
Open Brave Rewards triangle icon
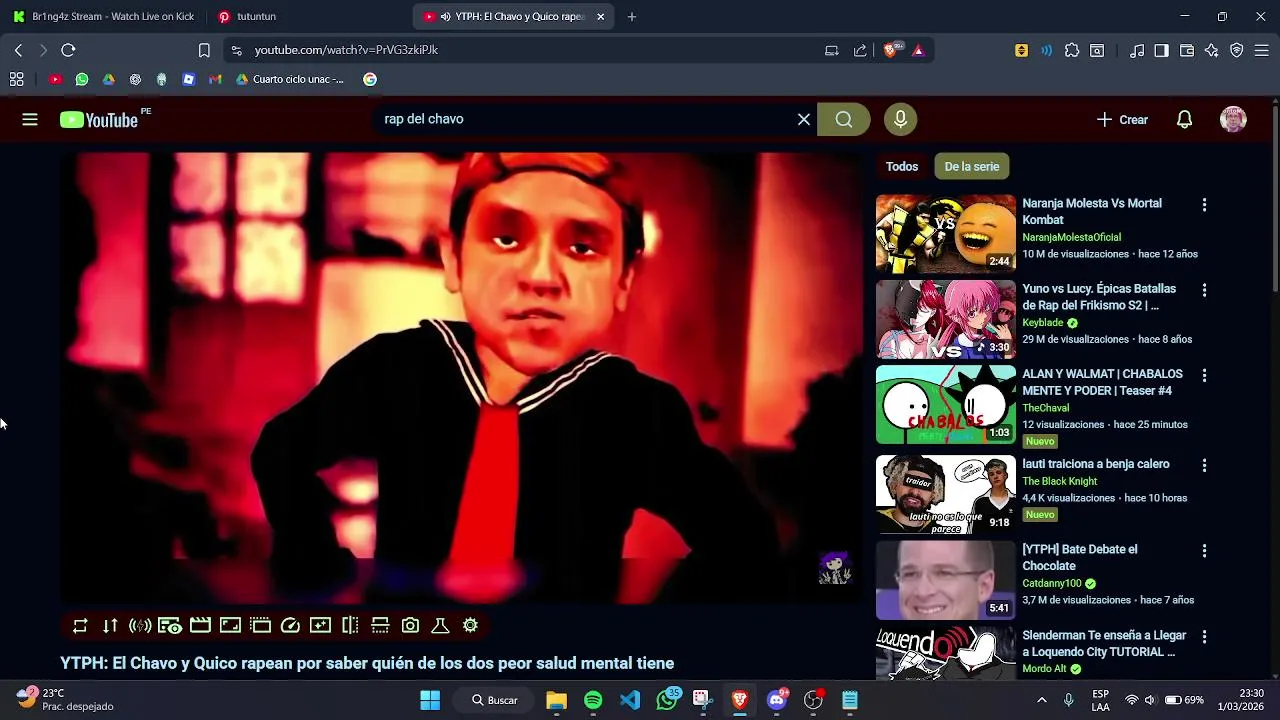[918, 50]
